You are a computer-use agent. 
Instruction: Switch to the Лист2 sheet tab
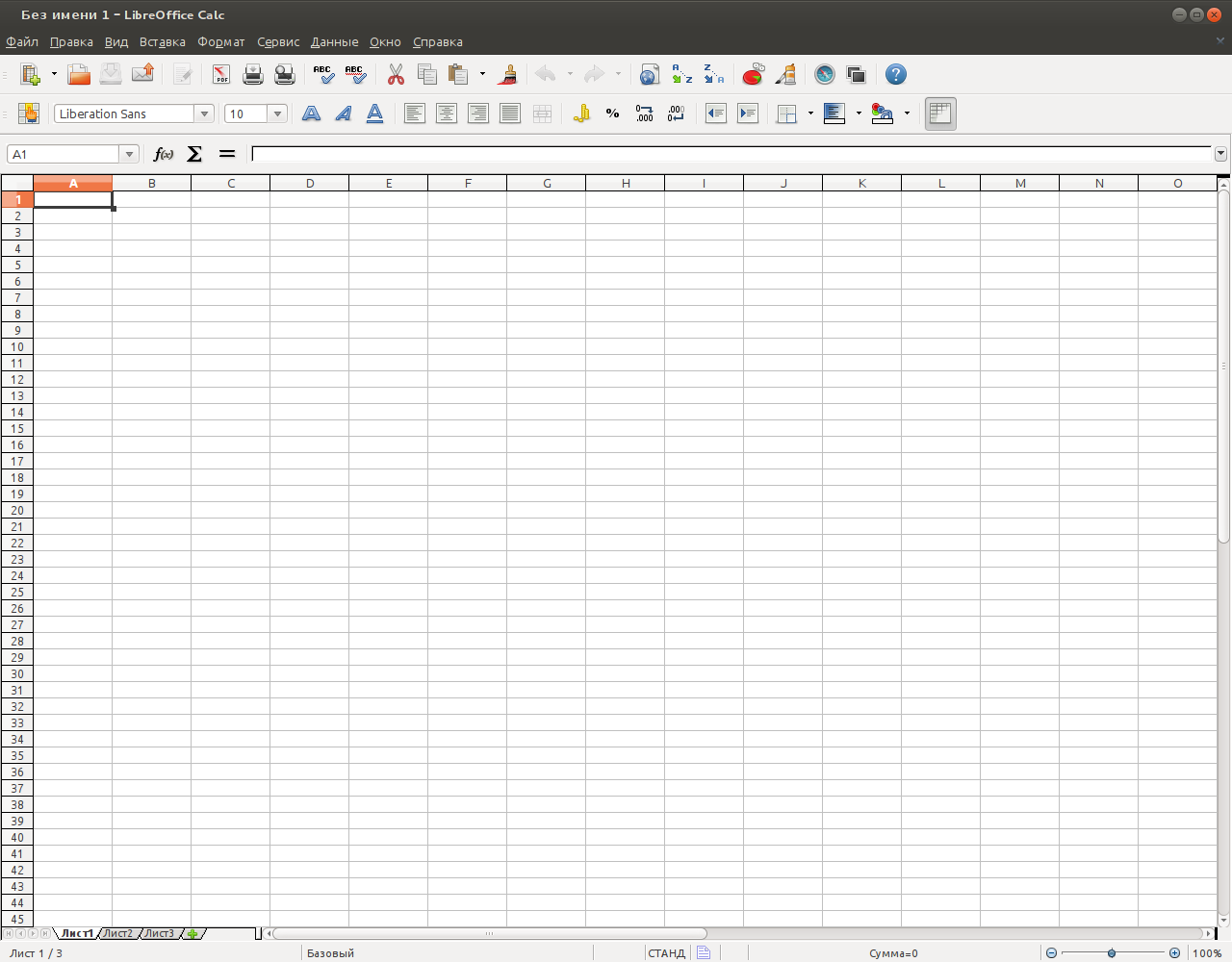pos(118,933)
